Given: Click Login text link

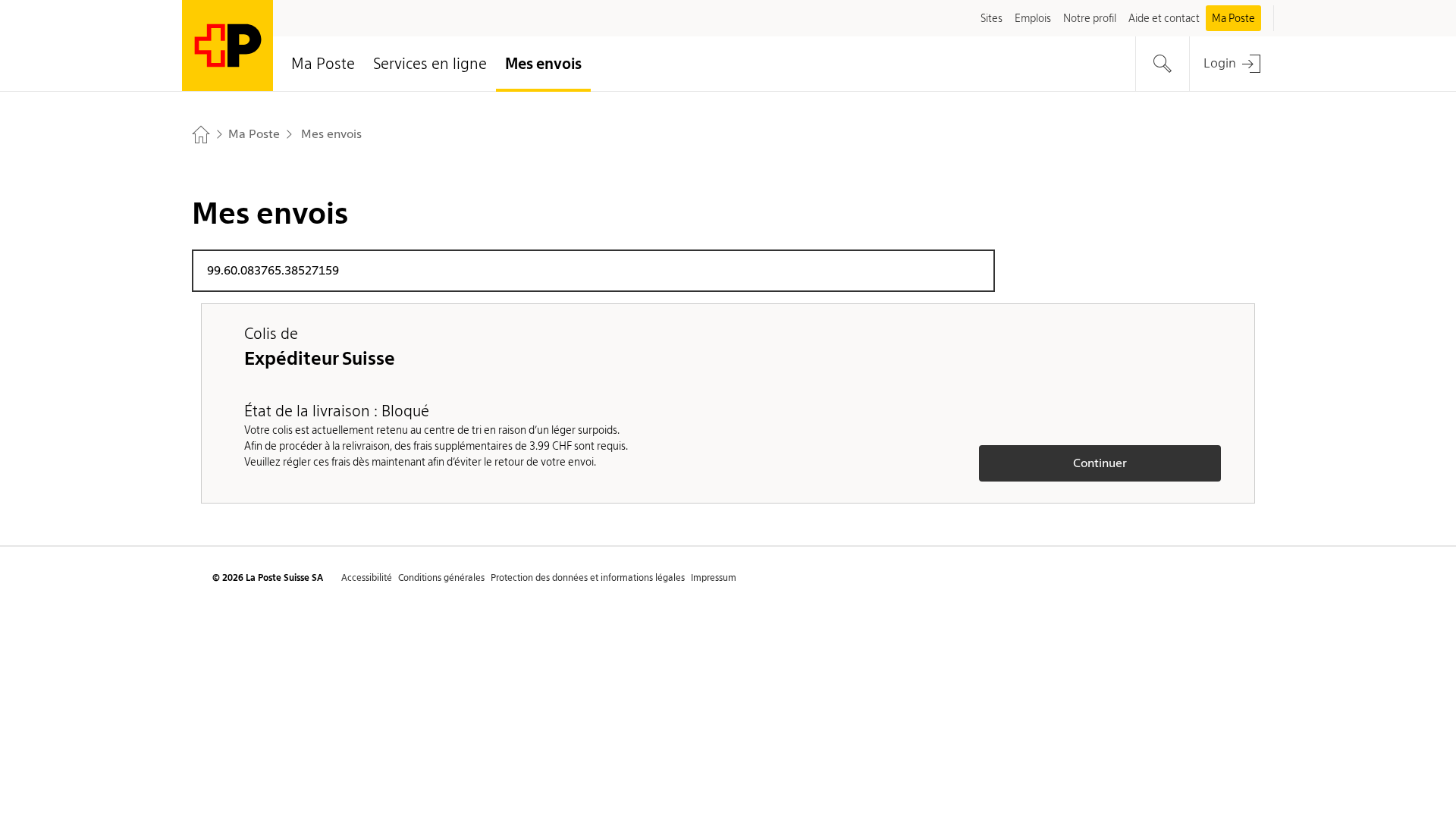Looking at the screenshot, I should click(1219, 64).
